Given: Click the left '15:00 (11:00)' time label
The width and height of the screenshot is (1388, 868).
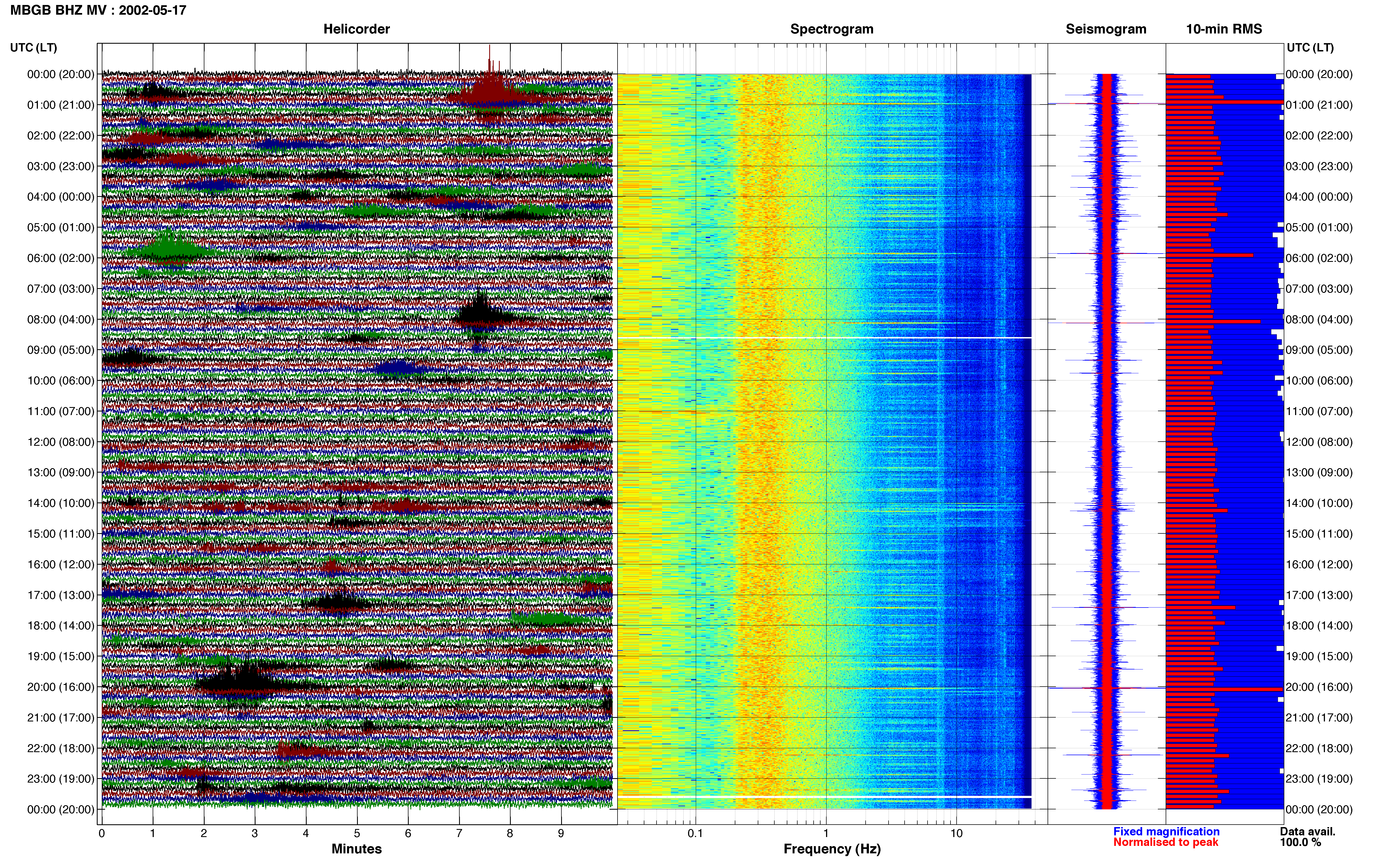Looking at the screenshot, I should [x=60, y=533].
